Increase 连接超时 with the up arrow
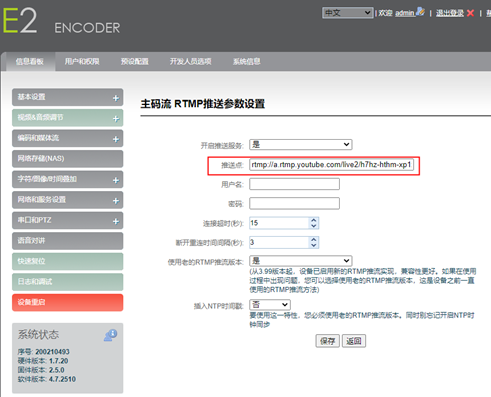Screen dimensions: 491x397 click(x=313, y=220)
